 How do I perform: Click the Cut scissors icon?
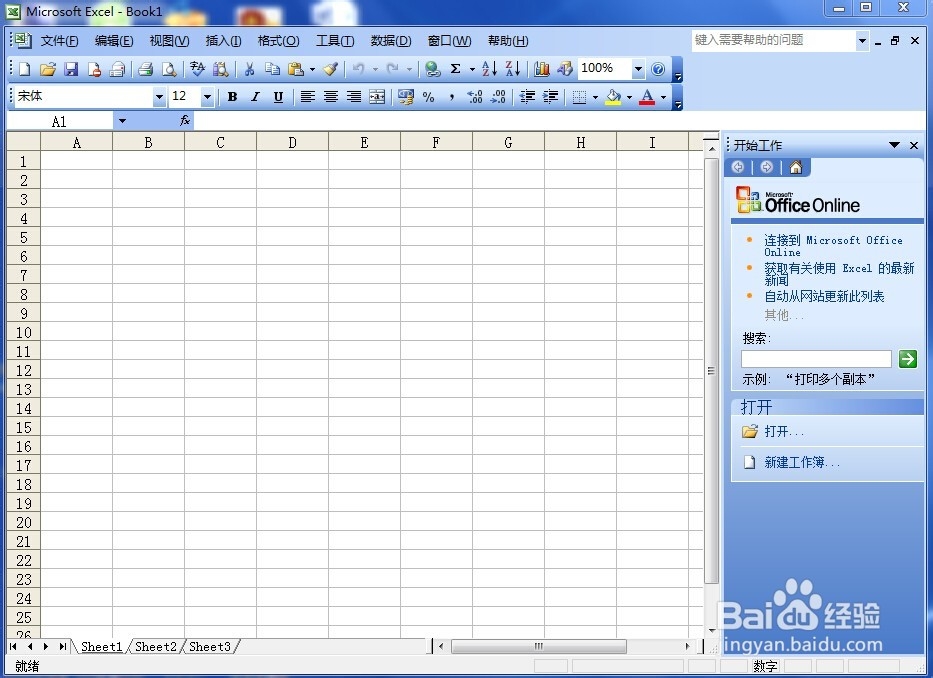click(249, 69)
